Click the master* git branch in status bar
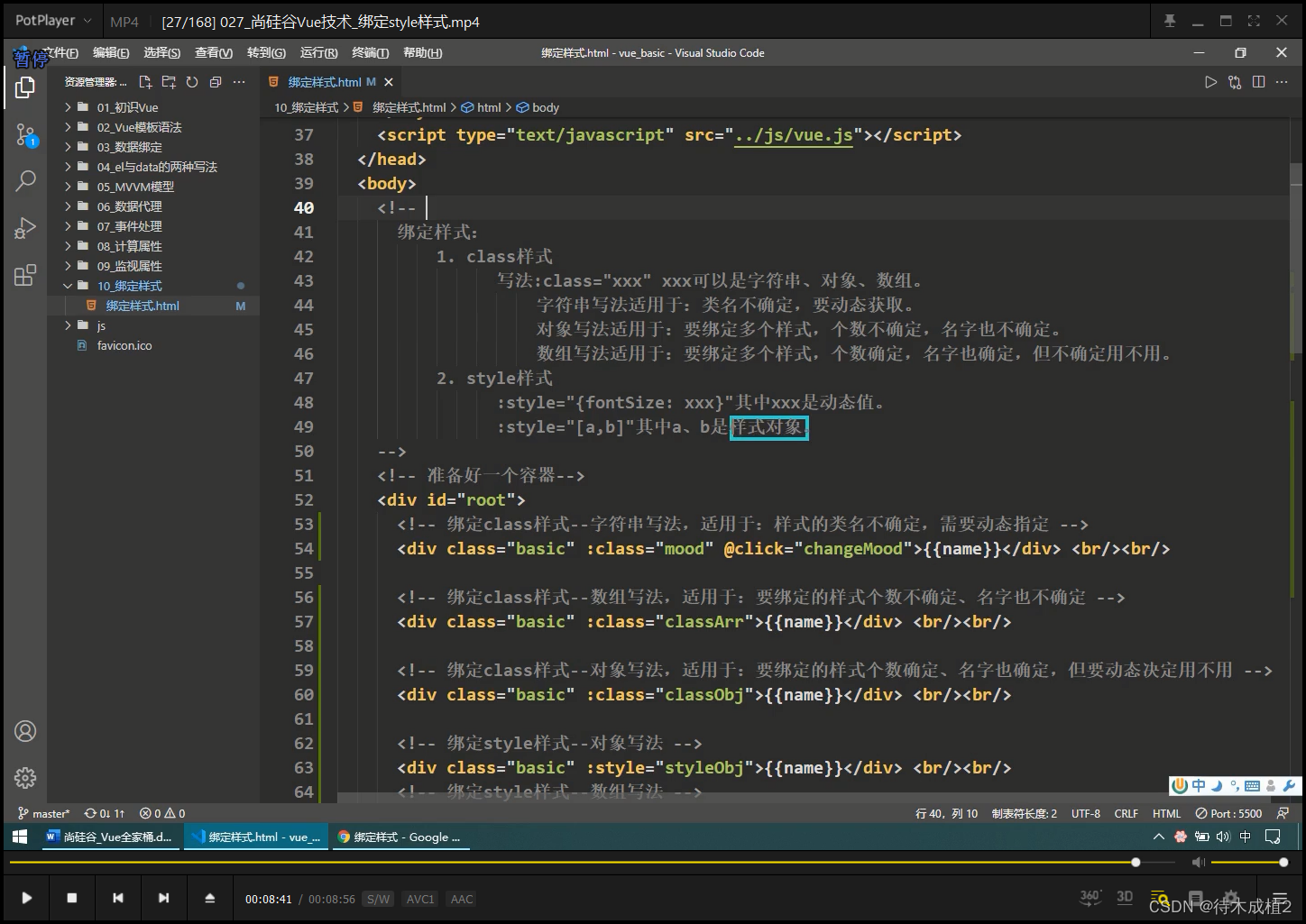Viewport: 1306px width, 924px height. tap(43, 813)
